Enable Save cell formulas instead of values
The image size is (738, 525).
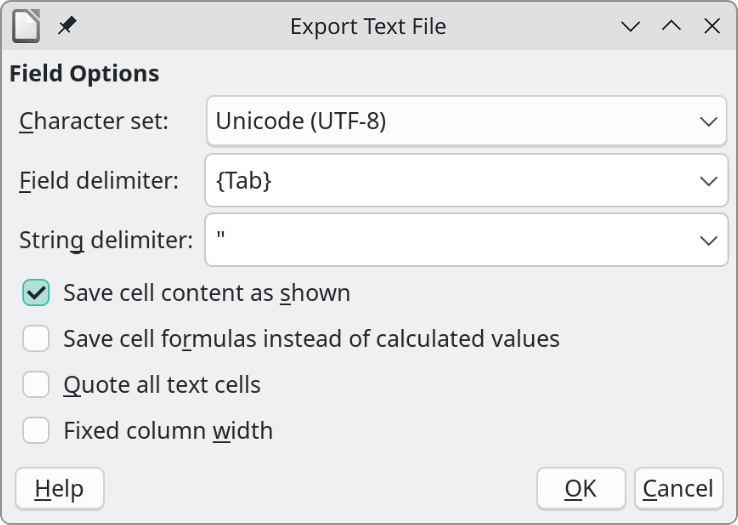37,339
